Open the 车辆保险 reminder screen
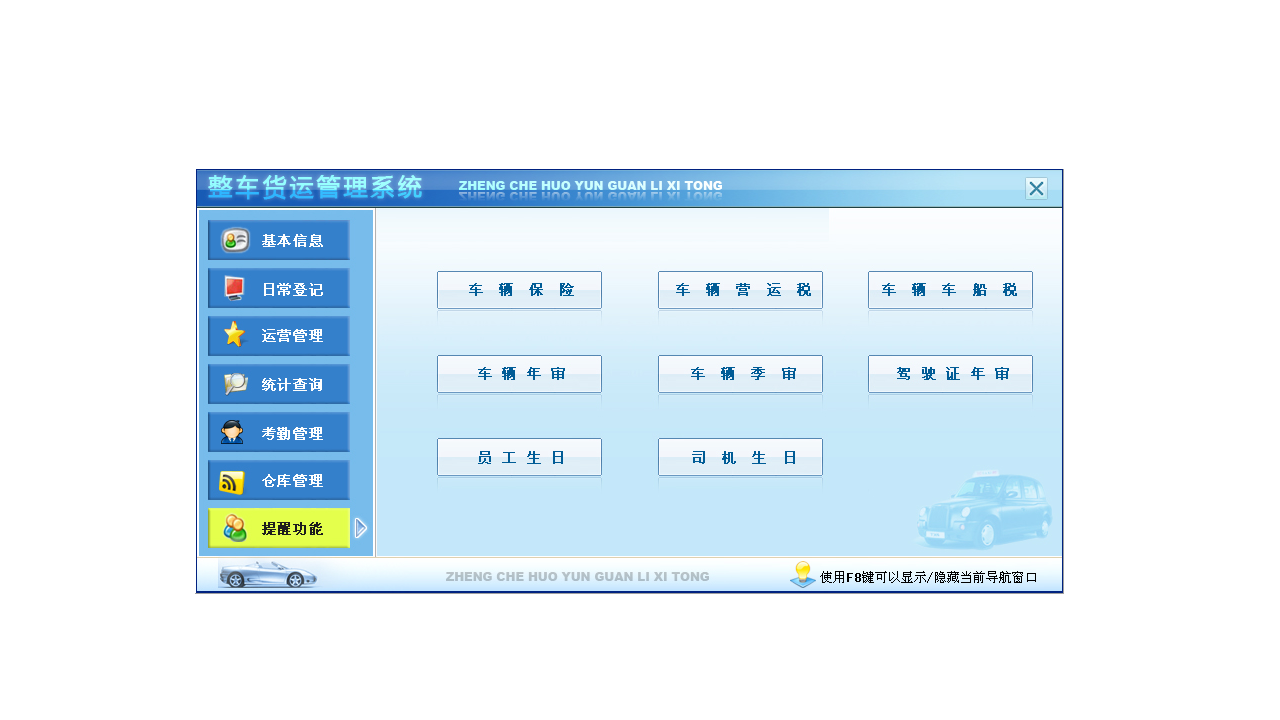Image resolution: width=1280 pixels, height=720 pixels. [x=519, y=289]
